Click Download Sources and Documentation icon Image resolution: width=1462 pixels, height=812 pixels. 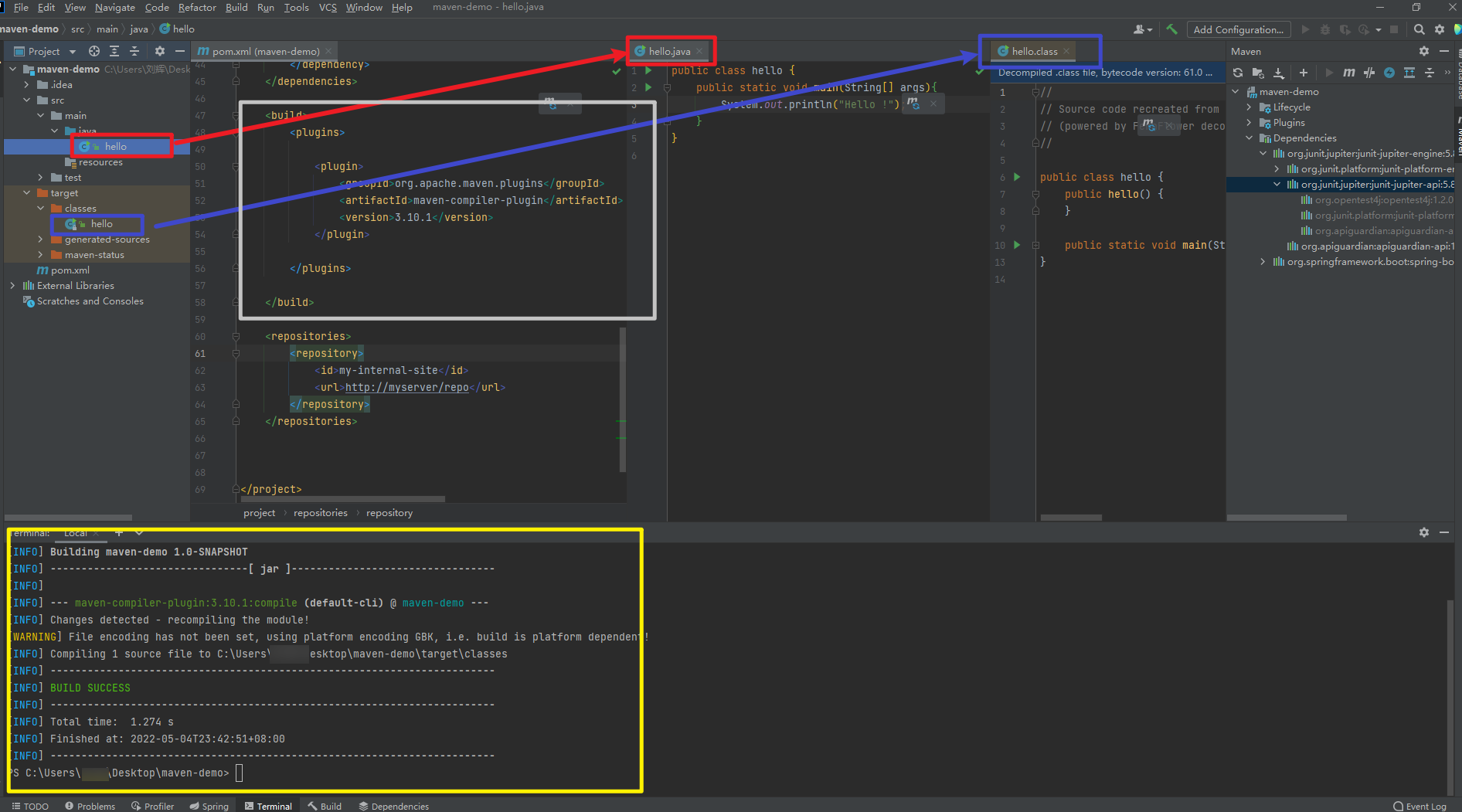tap(1279, 73)
